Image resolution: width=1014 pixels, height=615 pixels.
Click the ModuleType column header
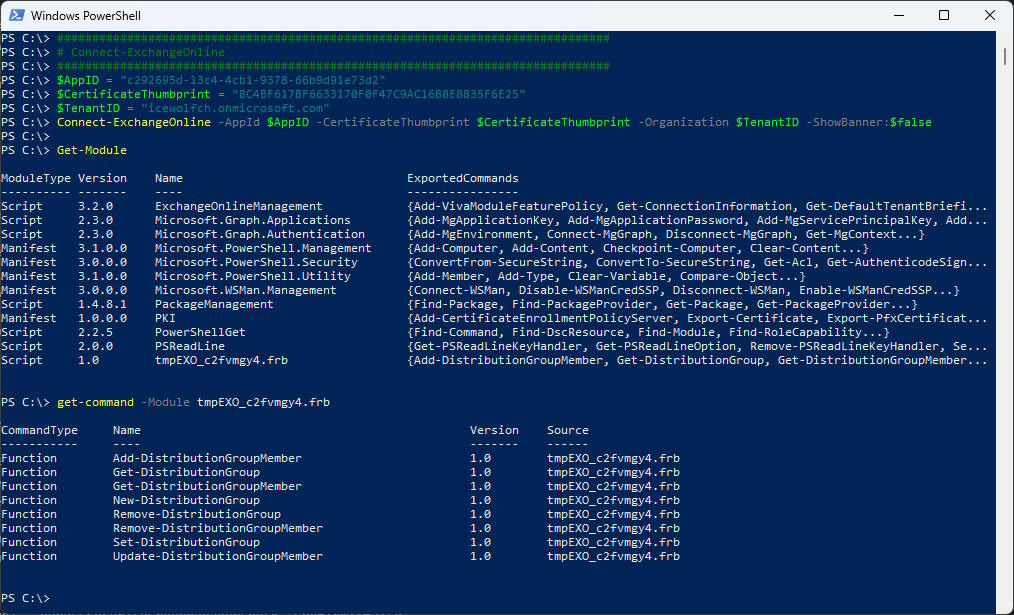click(x=36, y=178)
